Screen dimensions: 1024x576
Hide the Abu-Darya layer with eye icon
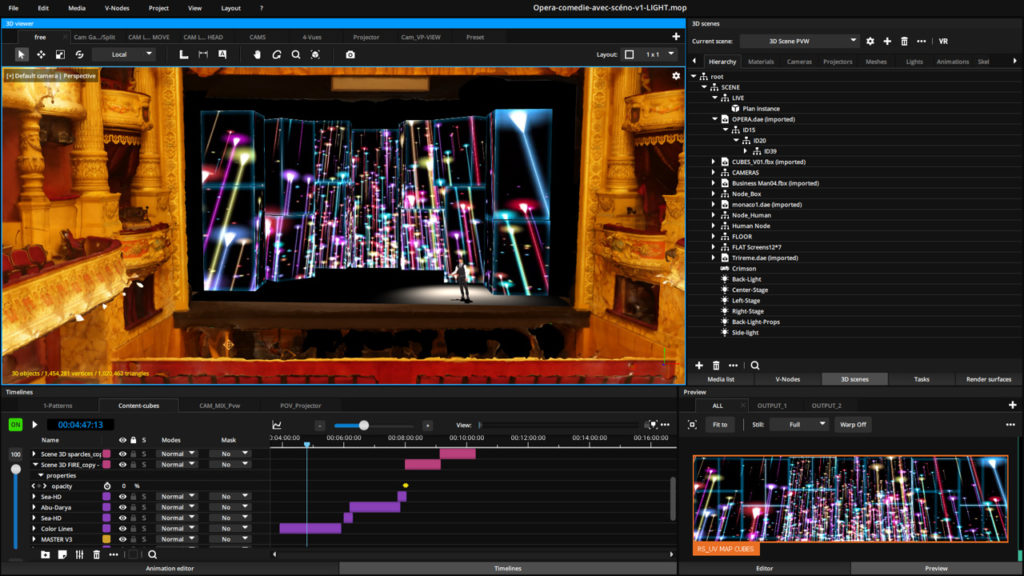tap(122, 507)
